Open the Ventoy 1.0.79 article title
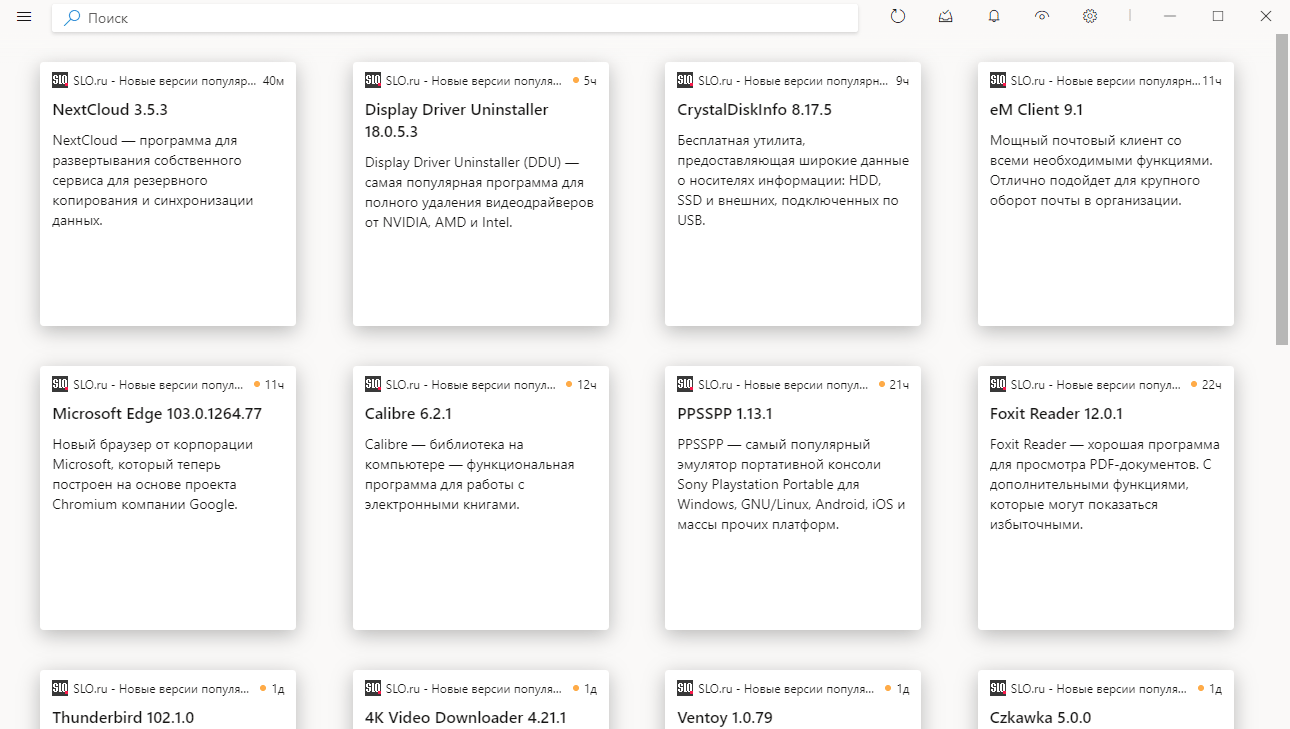Viewport: 1290px width, 729px height. point(725,717)
